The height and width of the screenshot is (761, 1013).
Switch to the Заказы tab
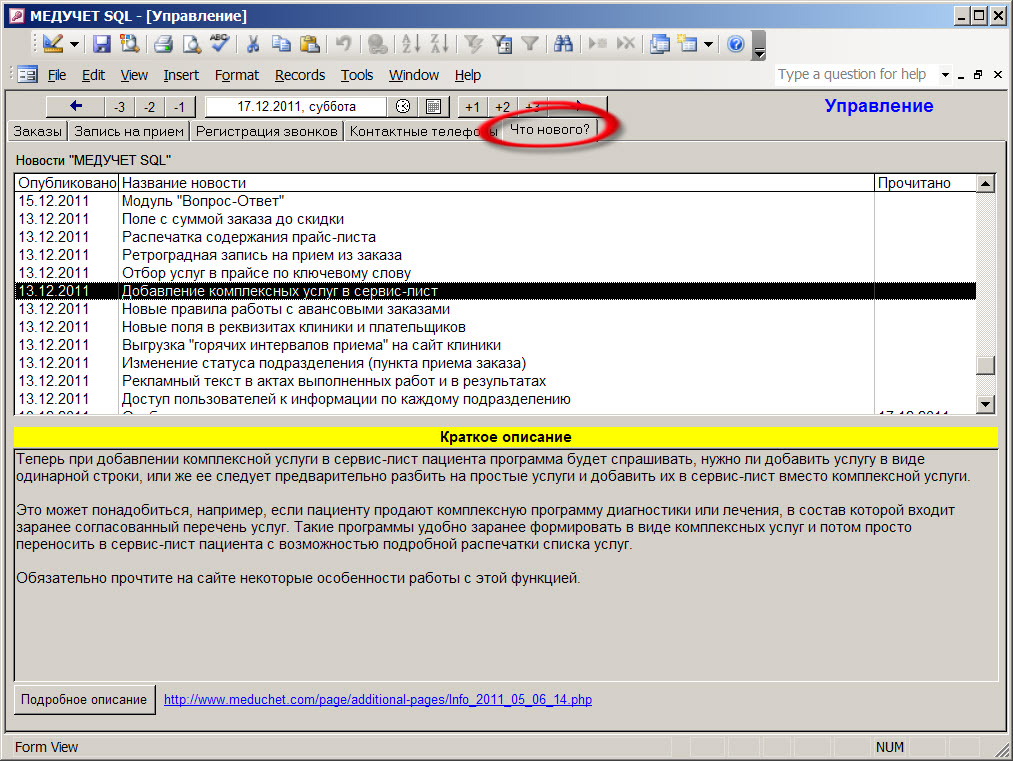[37, 131]
